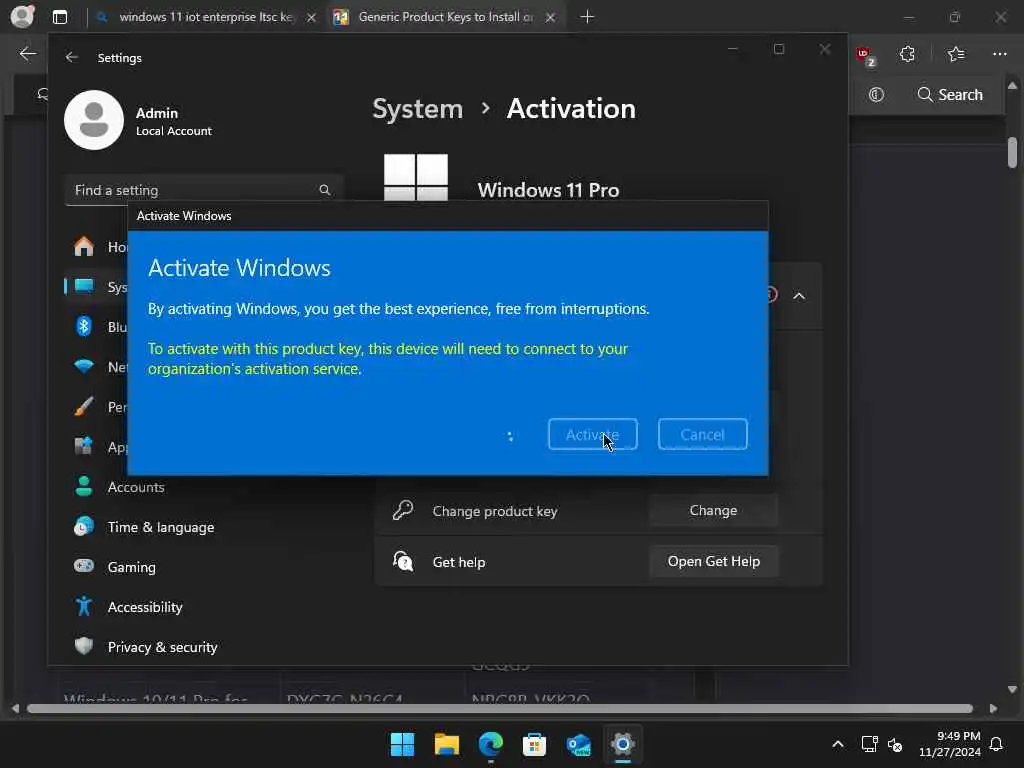Click browser back arrow
This screenshot has height=768, width=1024.
27,54
